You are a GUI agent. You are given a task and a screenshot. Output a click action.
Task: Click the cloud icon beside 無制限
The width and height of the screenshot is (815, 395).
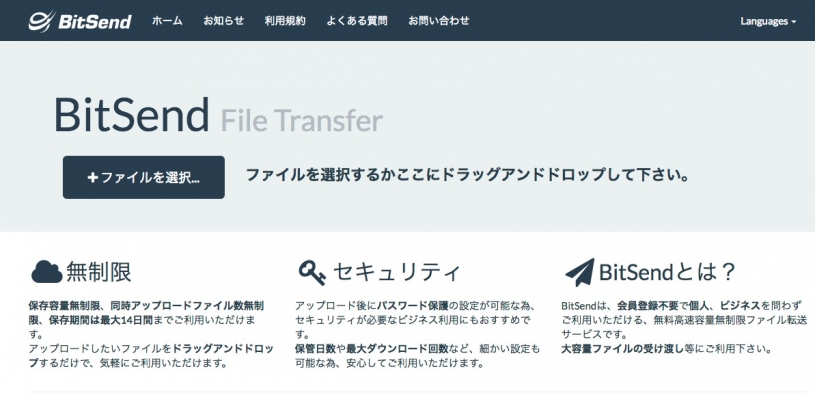pyautogui.click(x=46, y=271)
